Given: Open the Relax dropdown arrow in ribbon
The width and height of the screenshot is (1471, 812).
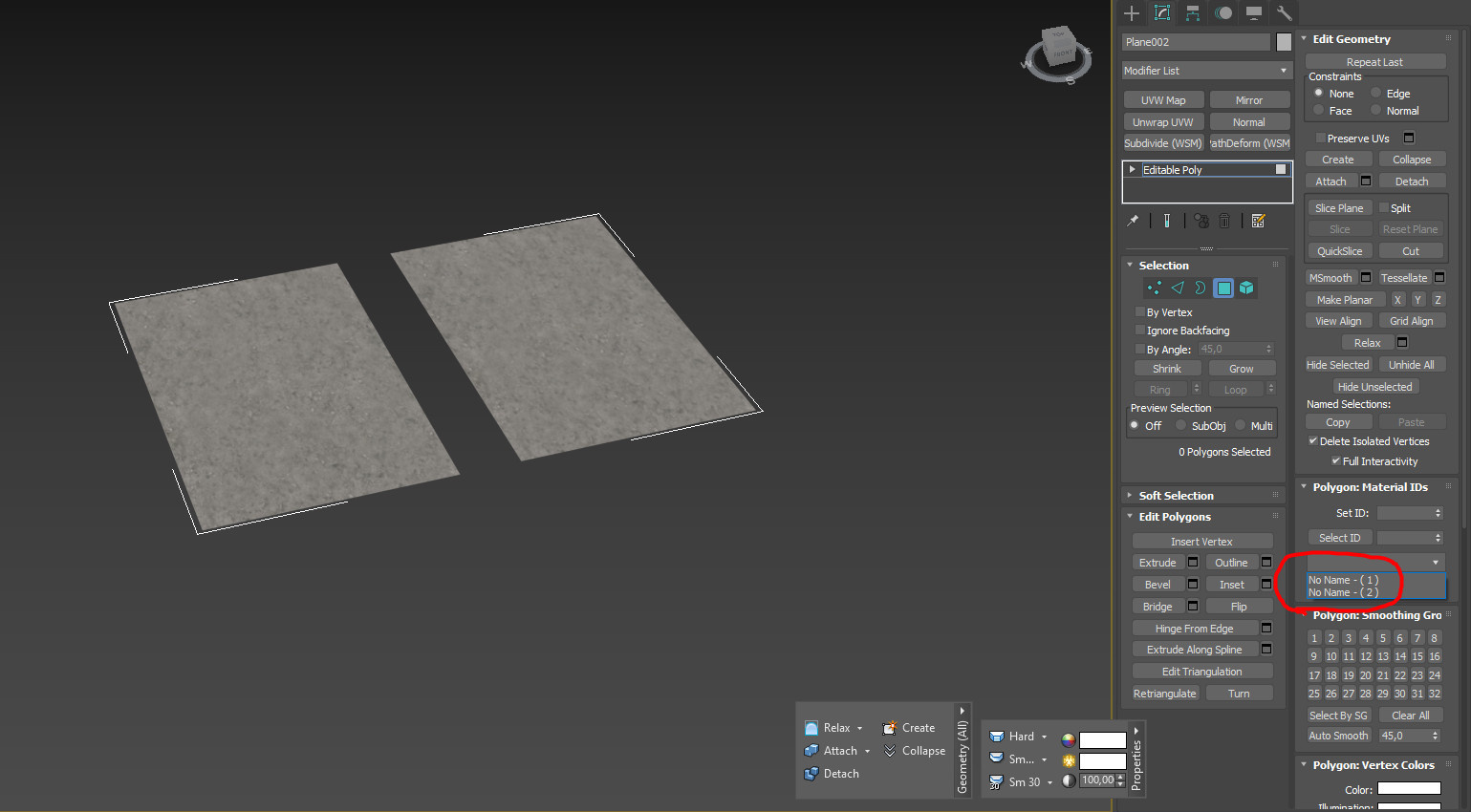Looking at the screenshot, I should [x=859, y=728].
